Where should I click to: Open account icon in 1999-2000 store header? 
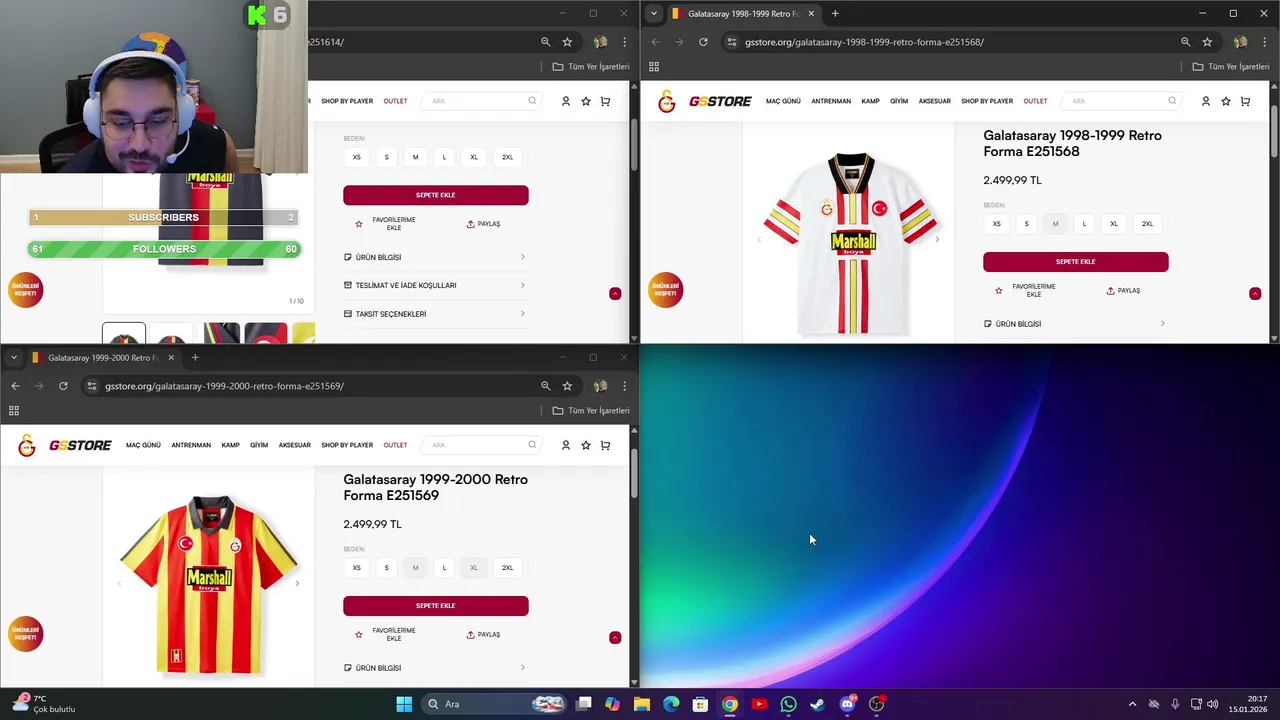click(565, 445)
